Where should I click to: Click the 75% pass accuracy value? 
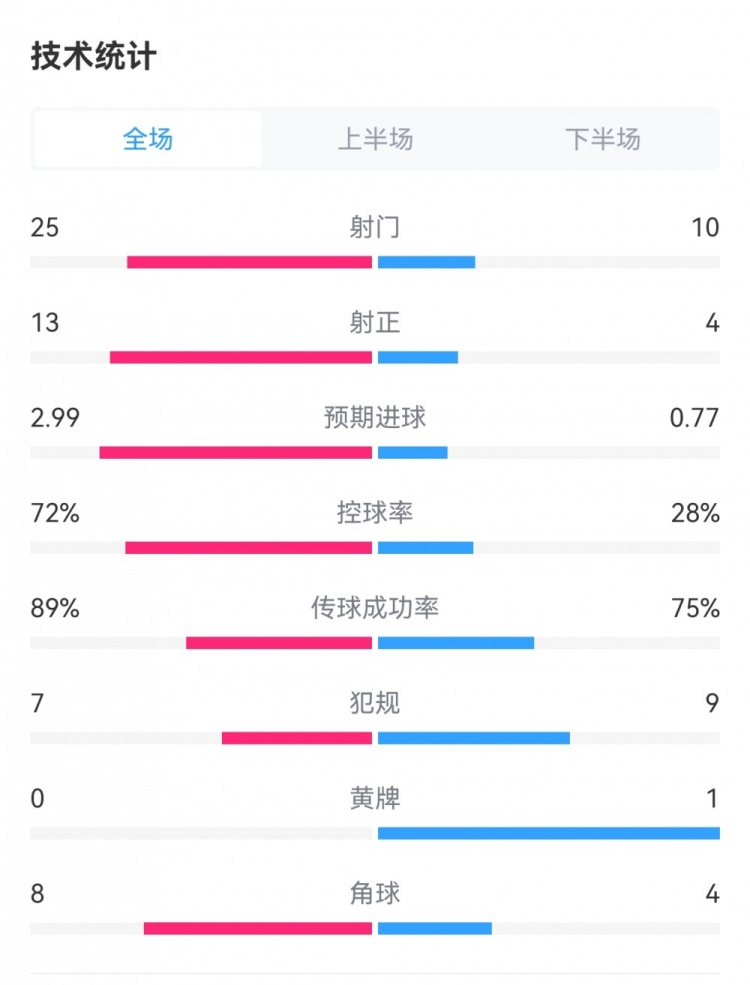pyautogui.click(x=697, y=608)
